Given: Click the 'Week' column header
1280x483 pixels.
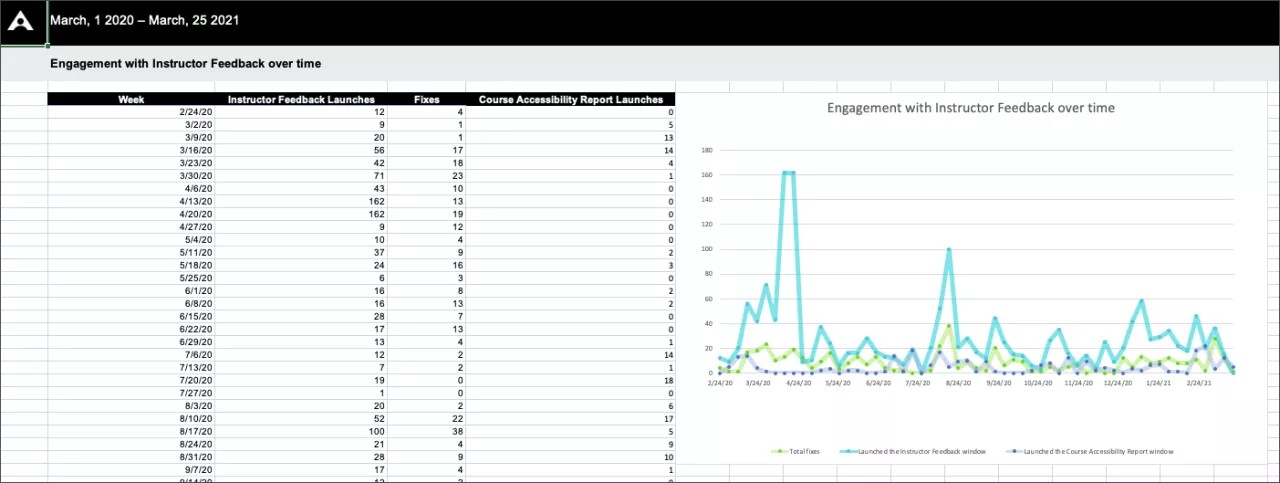Looking at the screenshot, I should (131, 99).
